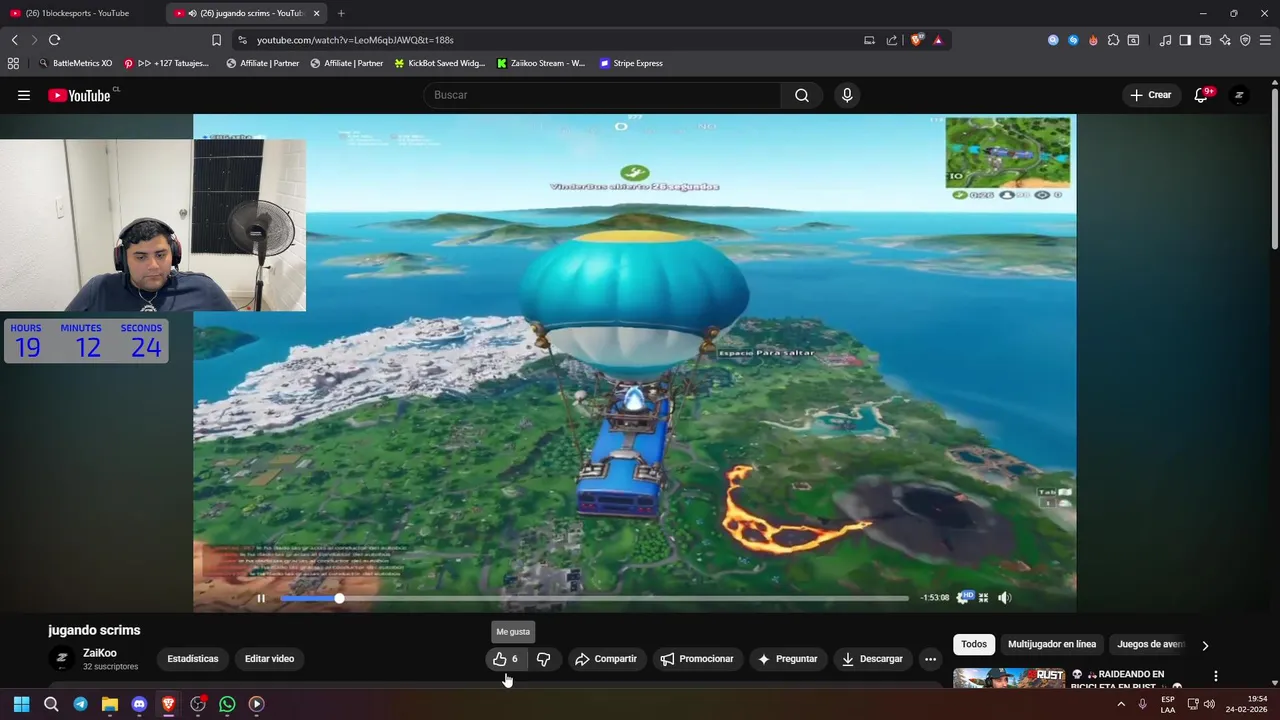Open options for Raideando en Rust video

[1215, 677]
